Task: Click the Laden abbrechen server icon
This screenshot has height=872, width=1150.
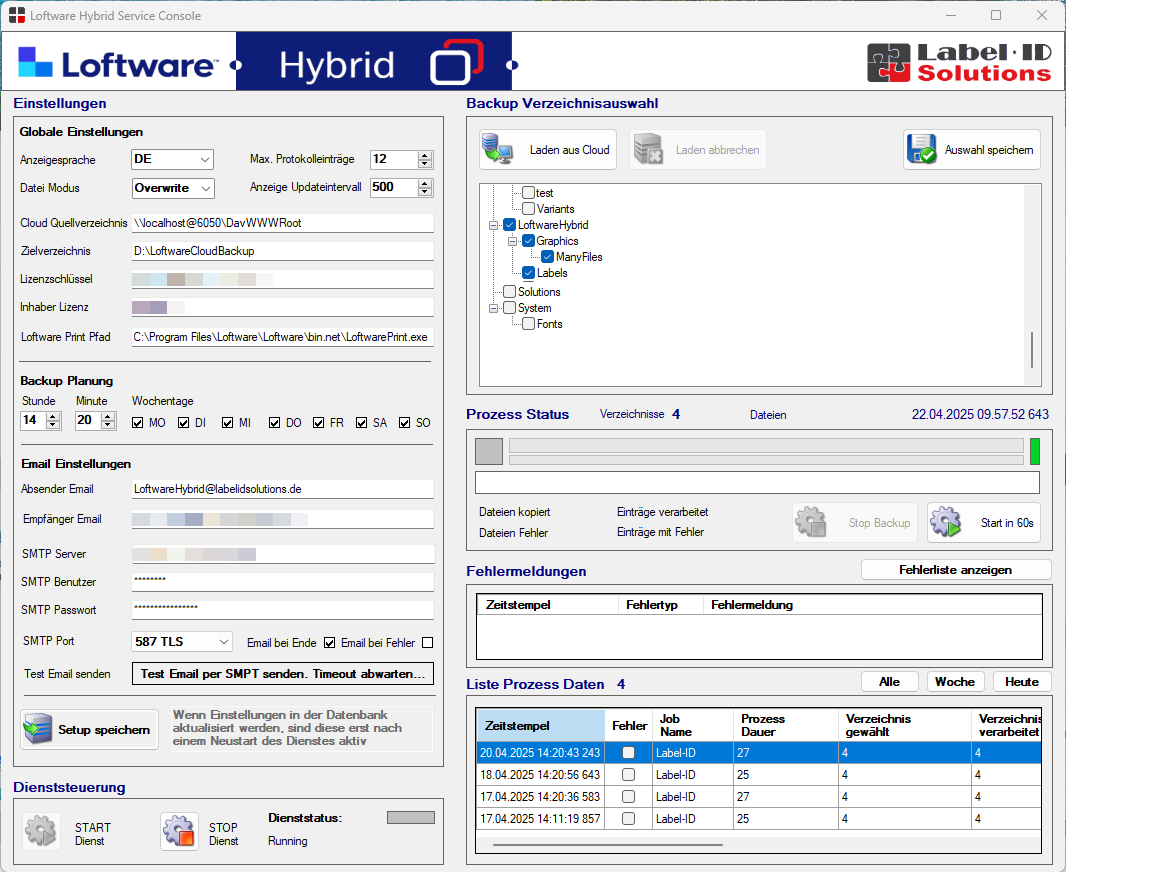Action: (x=648, y=149)
